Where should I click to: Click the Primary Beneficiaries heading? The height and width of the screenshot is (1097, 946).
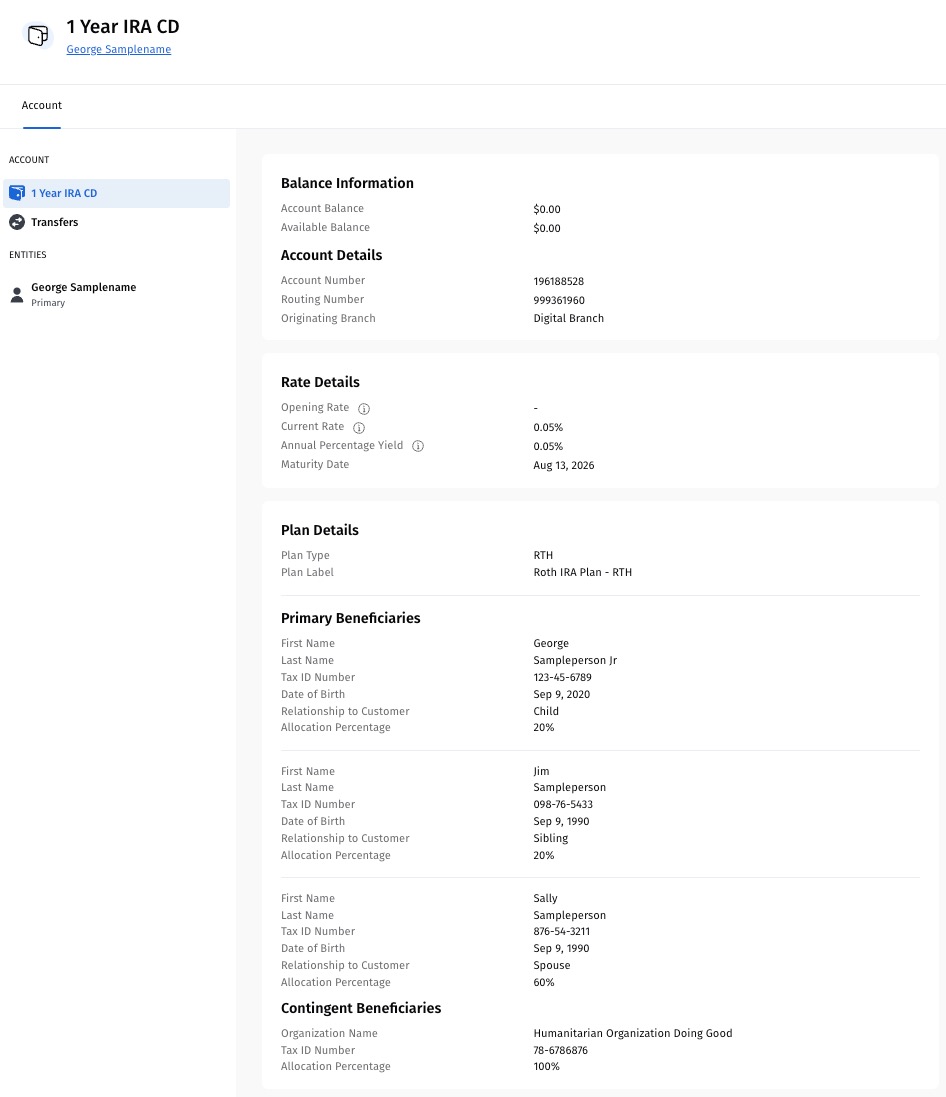350,618
